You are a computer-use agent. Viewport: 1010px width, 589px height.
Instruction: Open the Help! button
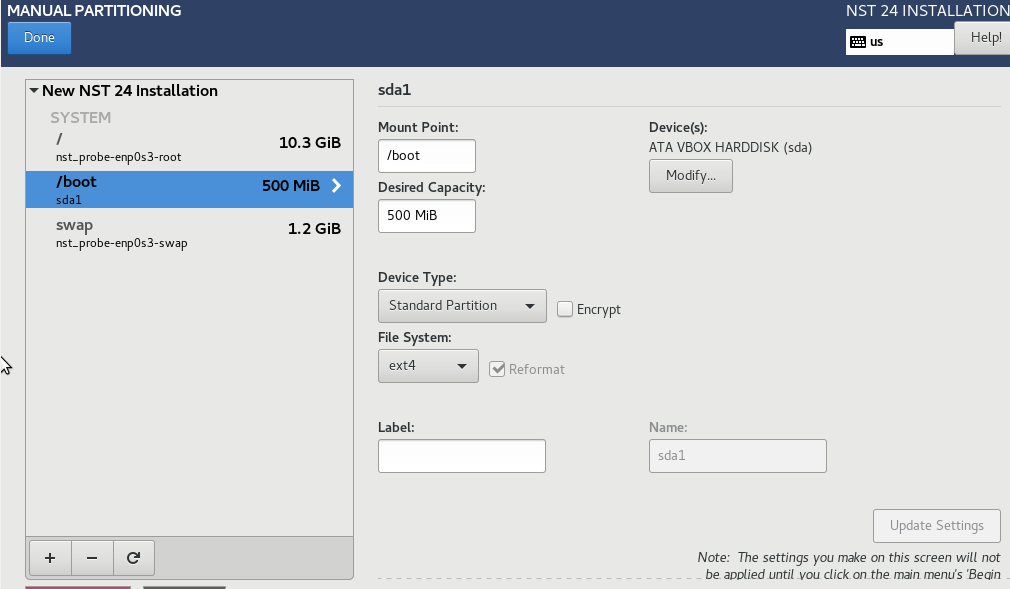pyautogui.click(x=984, y=38)
